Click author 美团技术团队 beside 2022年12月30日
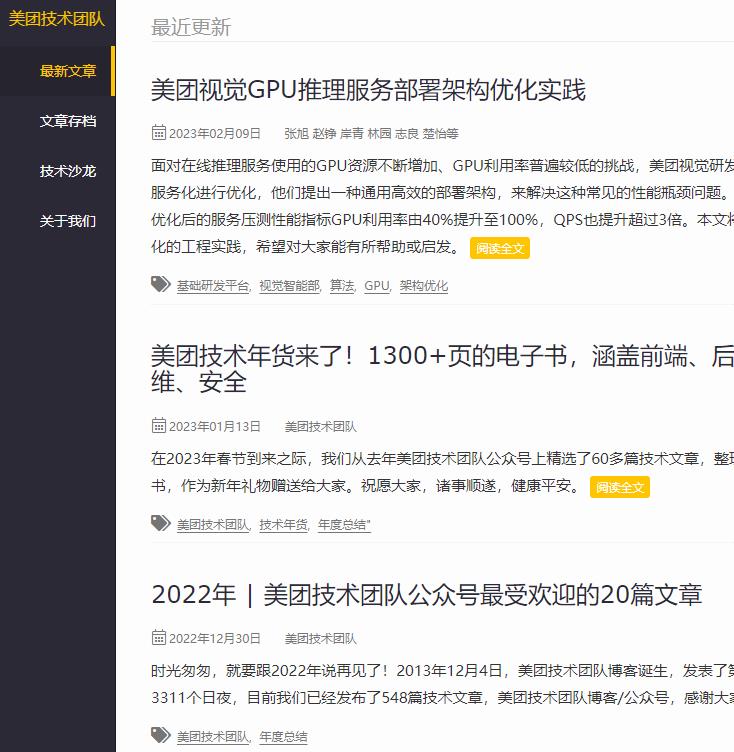The height and width of the screenshot is (752, 734). point(320,639)
